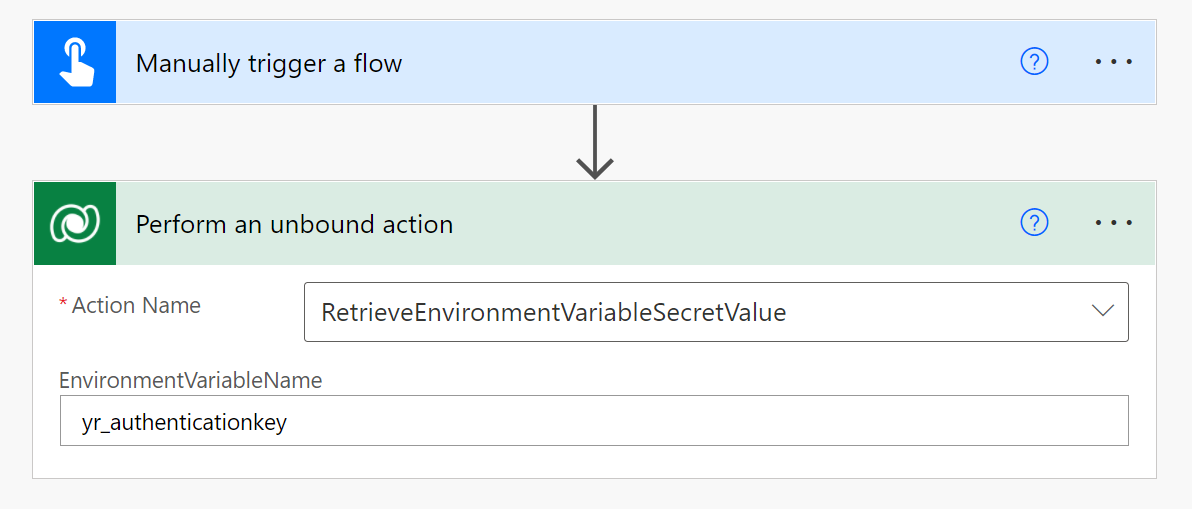Image resolution: width=1192 pixels, height=509 pixels.
Task: Click the yr_authenticationkey text value
Action: click(184, 423)
